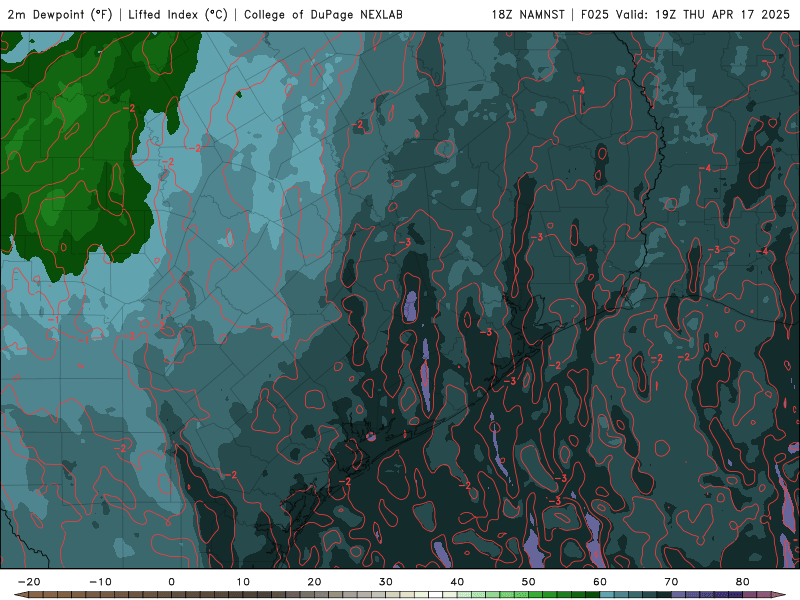
Task: Click the 80 value on the color scale
Action: 743,582
